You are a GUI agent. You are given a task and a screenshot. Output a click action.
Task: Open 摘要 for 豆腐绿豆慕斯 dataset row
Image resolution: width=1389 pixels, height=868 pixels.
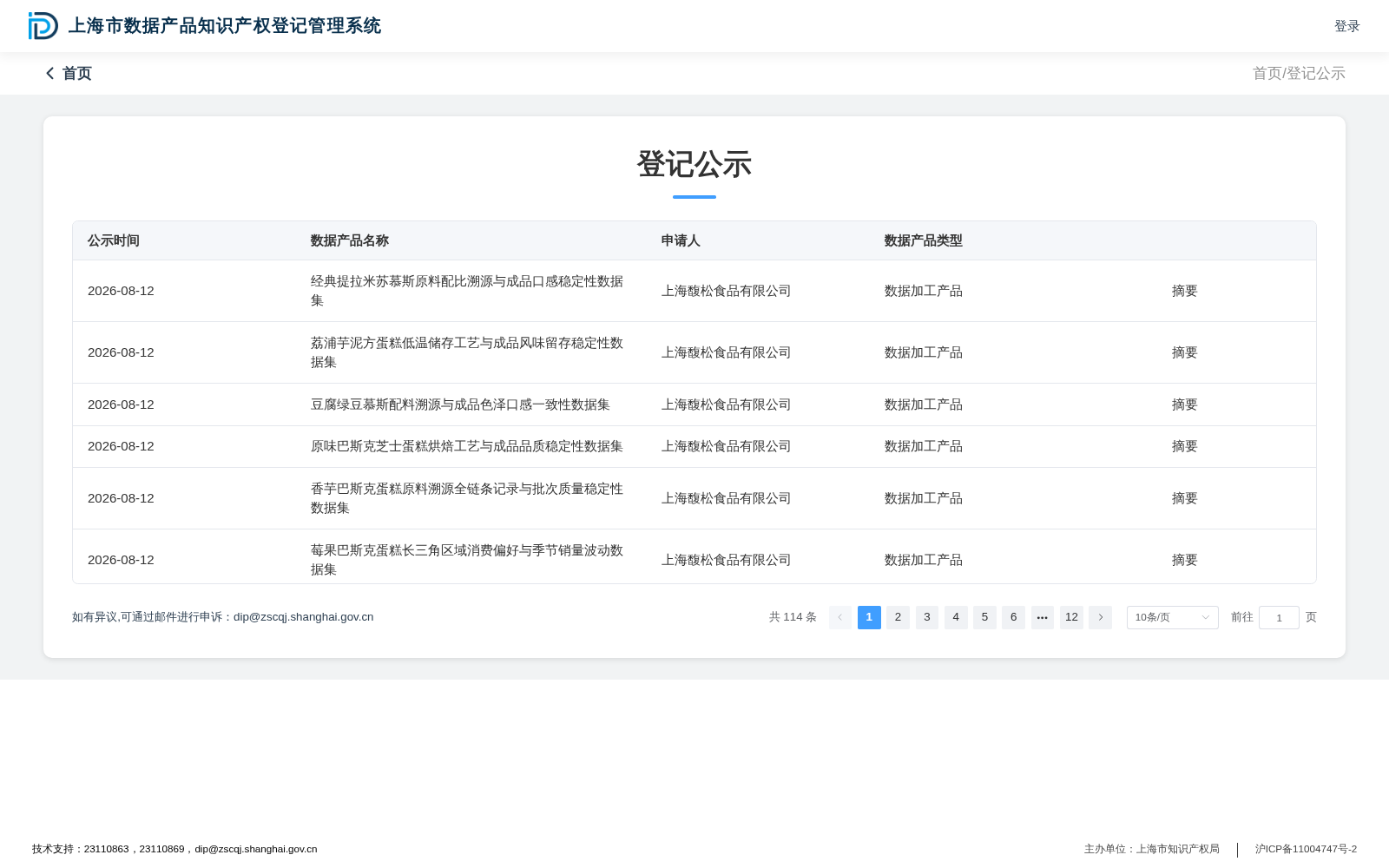point(1184,404)
